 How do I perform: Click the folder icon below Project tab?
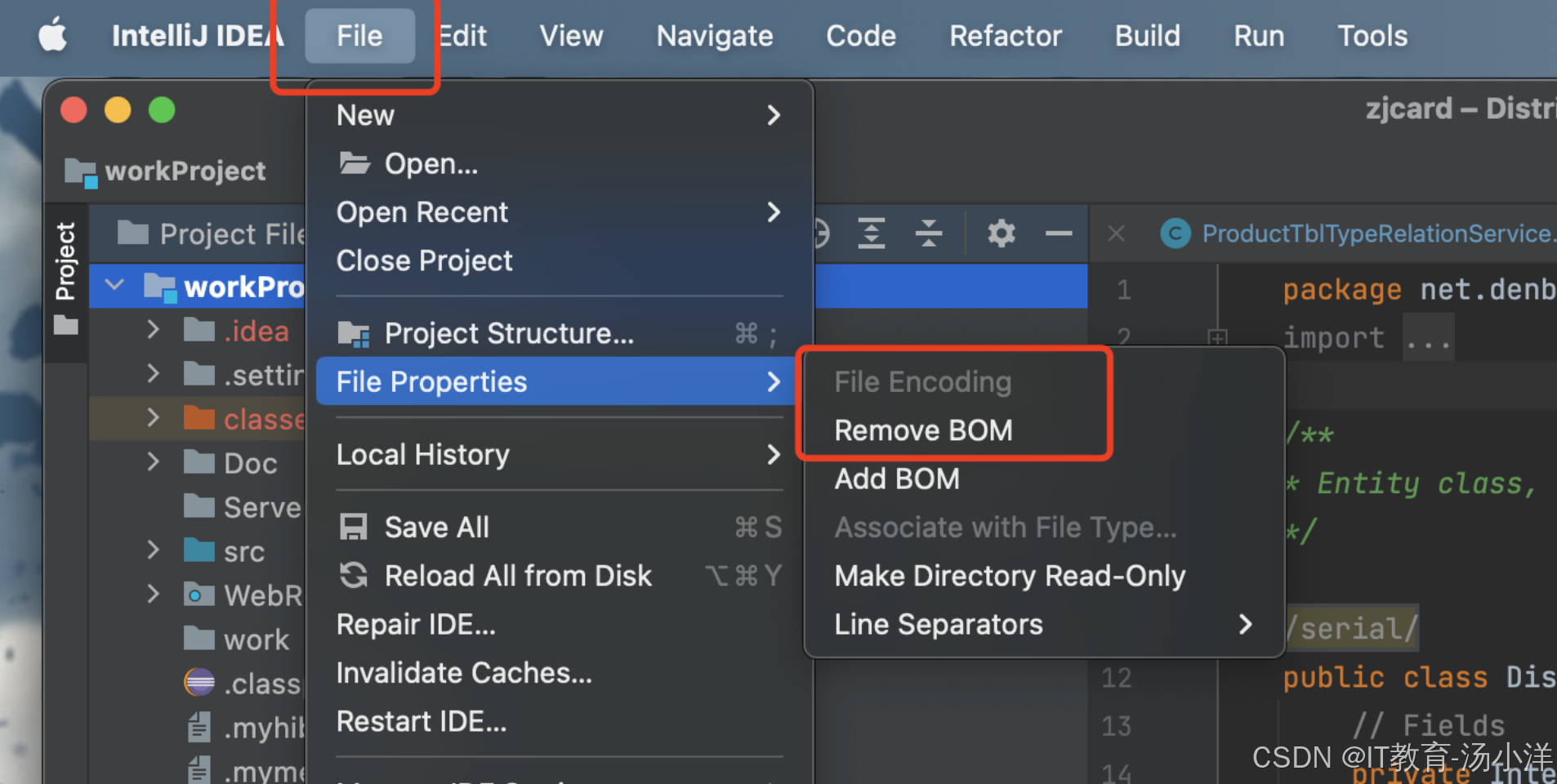click(65, 326)
